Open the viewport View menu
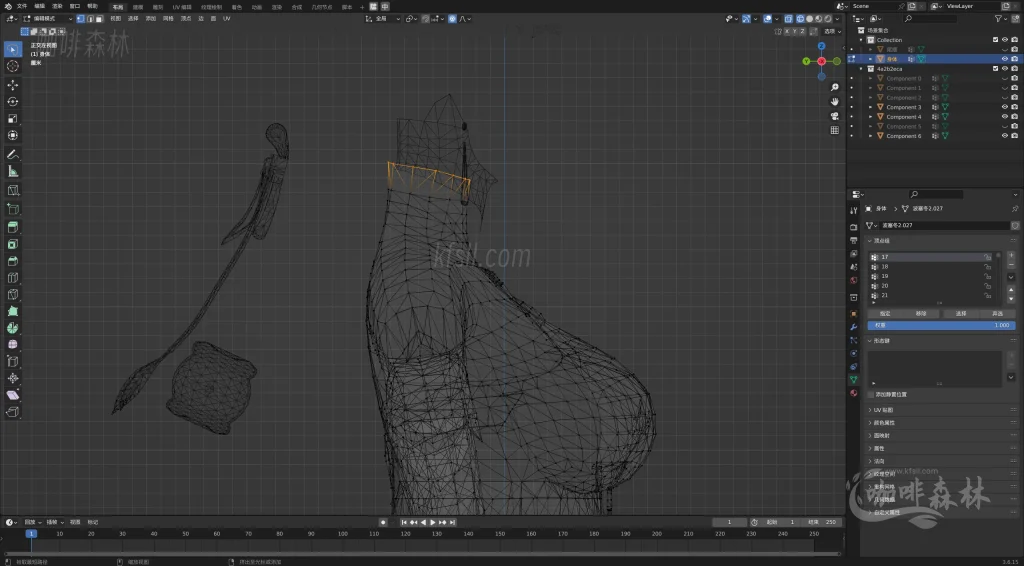The image size is (1024, 566). click(116, 19)
